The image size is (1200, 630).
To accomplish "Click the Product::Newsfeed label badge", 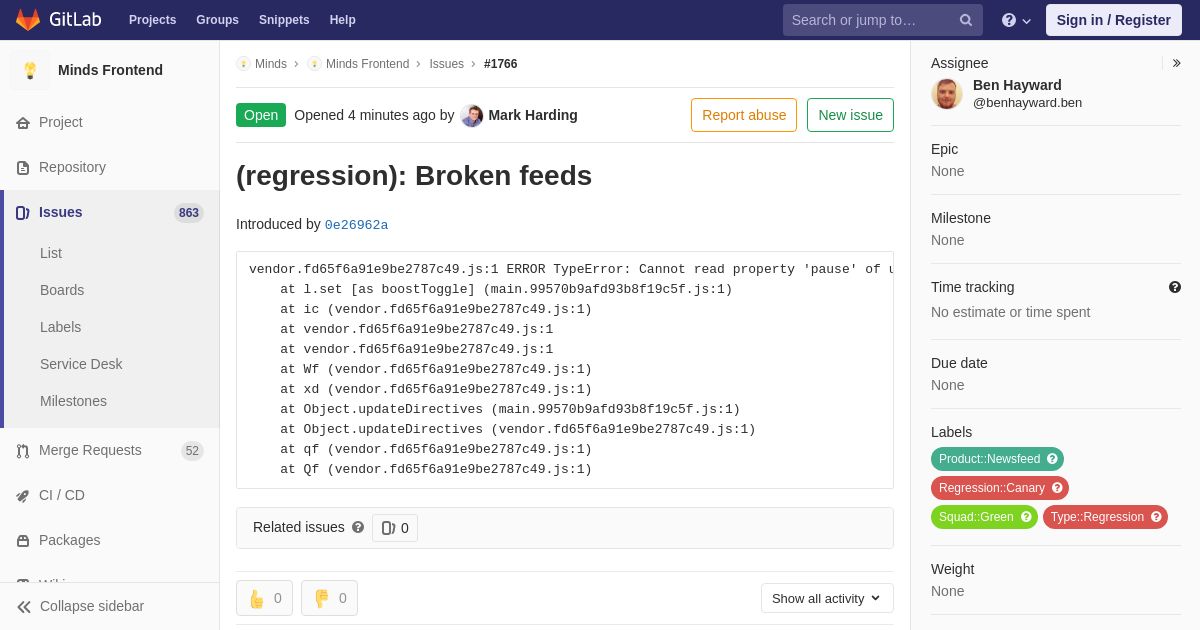I will (997, 459).
